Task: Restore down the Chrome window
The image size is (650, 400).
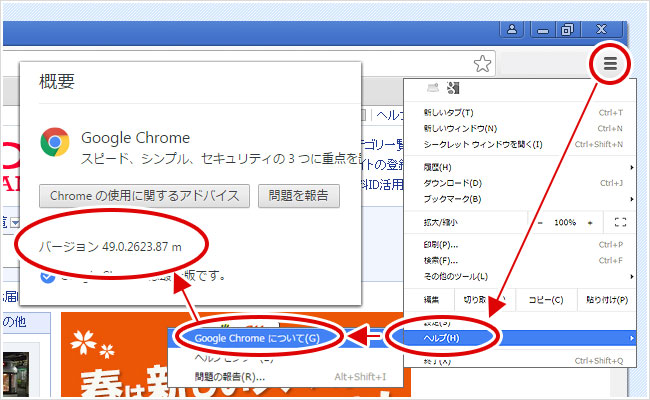Action: 567,30
